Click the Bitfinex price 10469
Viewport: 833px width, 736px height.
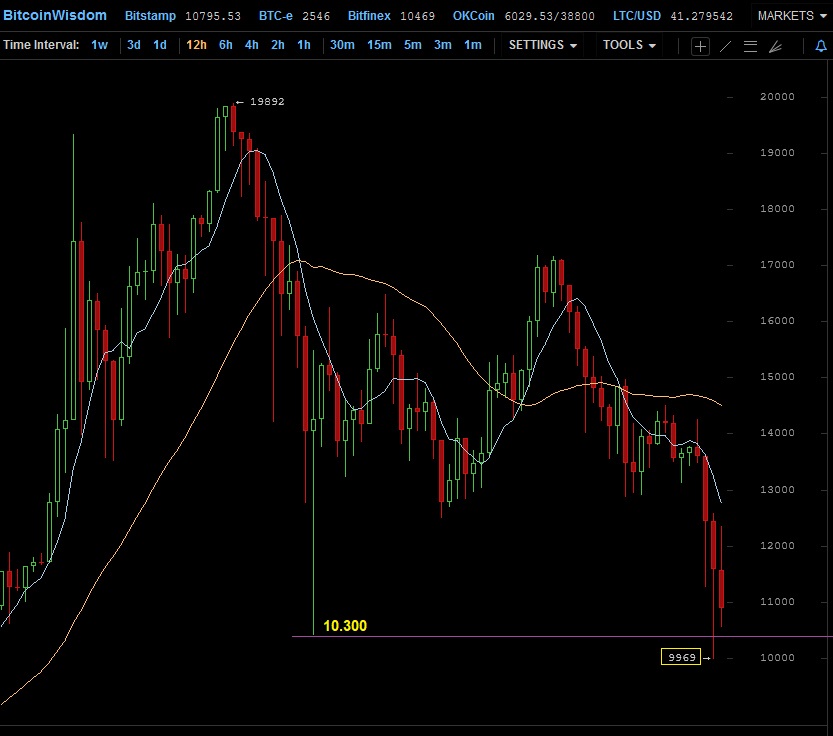pos(418,16)
